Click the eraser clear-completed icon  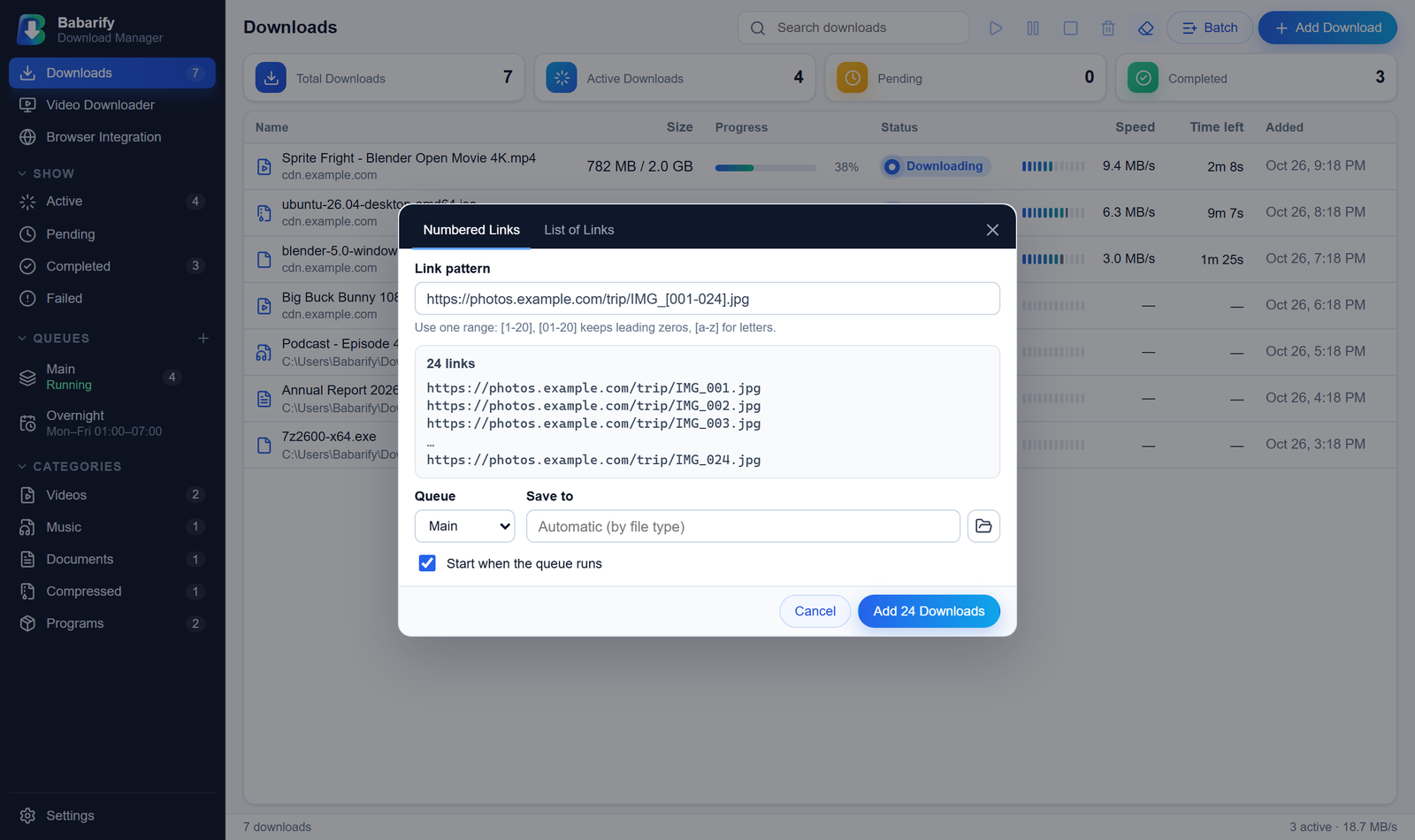1145,28
